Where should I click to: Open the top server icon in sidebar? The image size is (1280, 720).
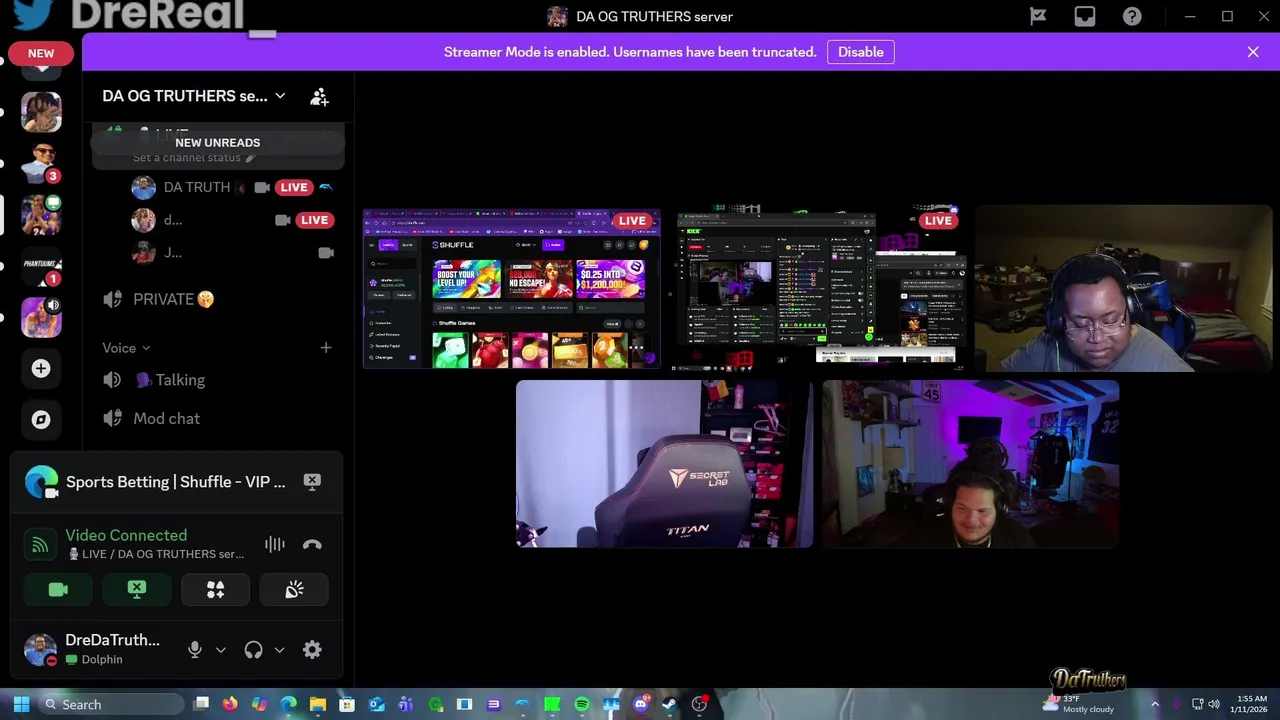tap(41, 112)
